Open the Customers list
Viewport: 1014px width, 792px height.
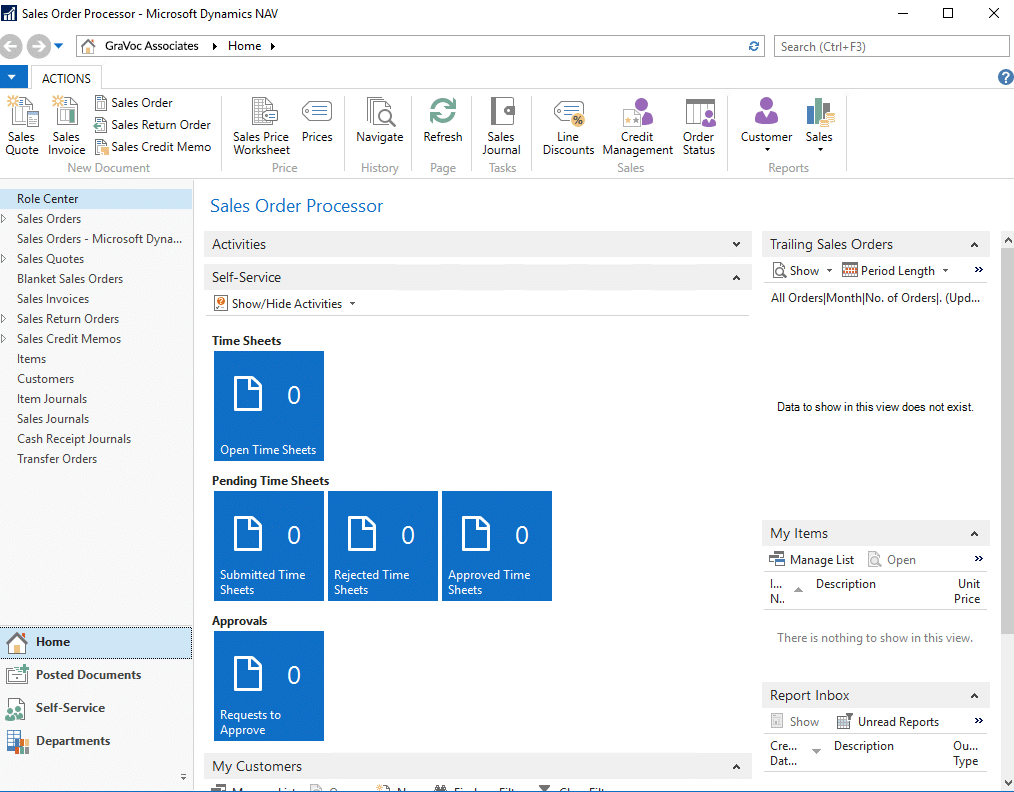point(45,379)
